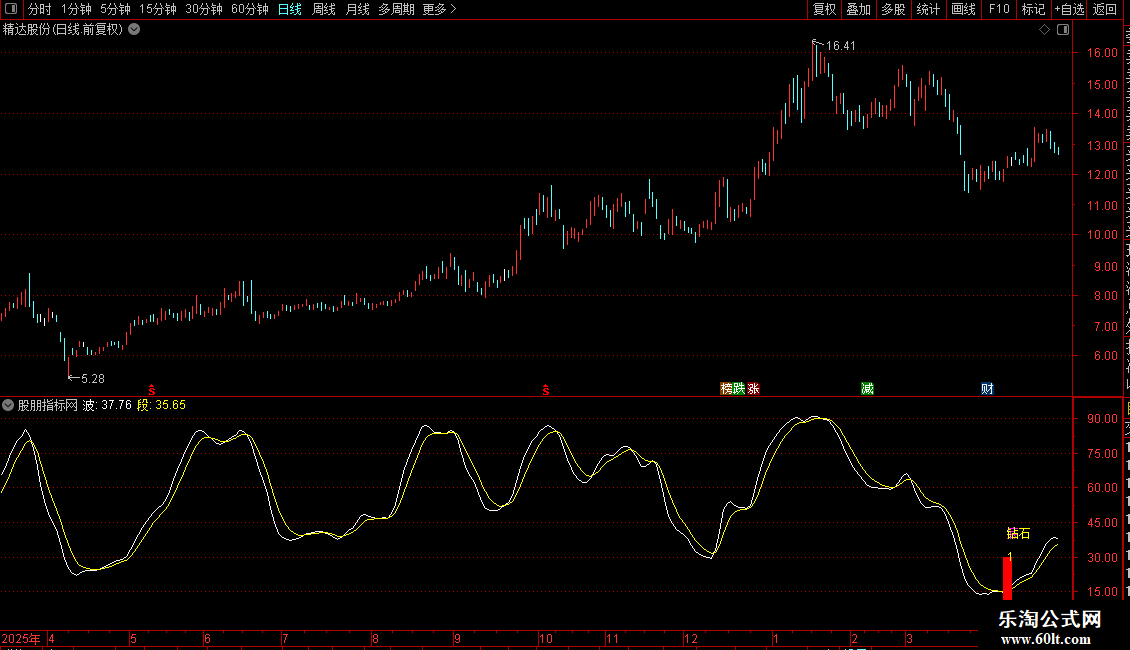
Task: Toggle the right info panel icon
Action: [x=1063, y=30]
